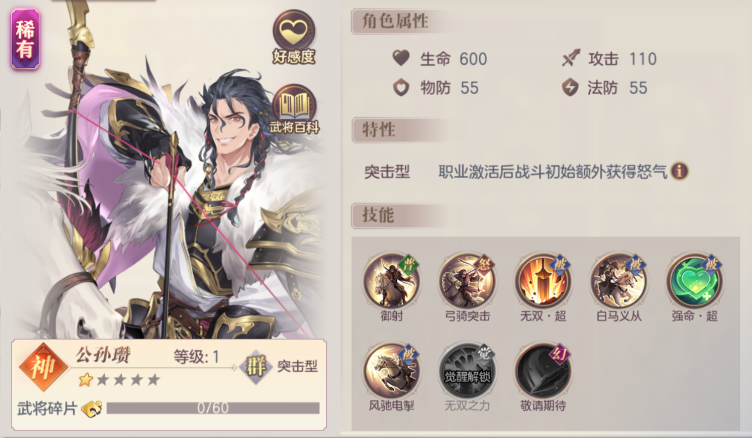Click the 稀有 rarity badge
Viewport: 752px width, 438px height.
(25, 39)
